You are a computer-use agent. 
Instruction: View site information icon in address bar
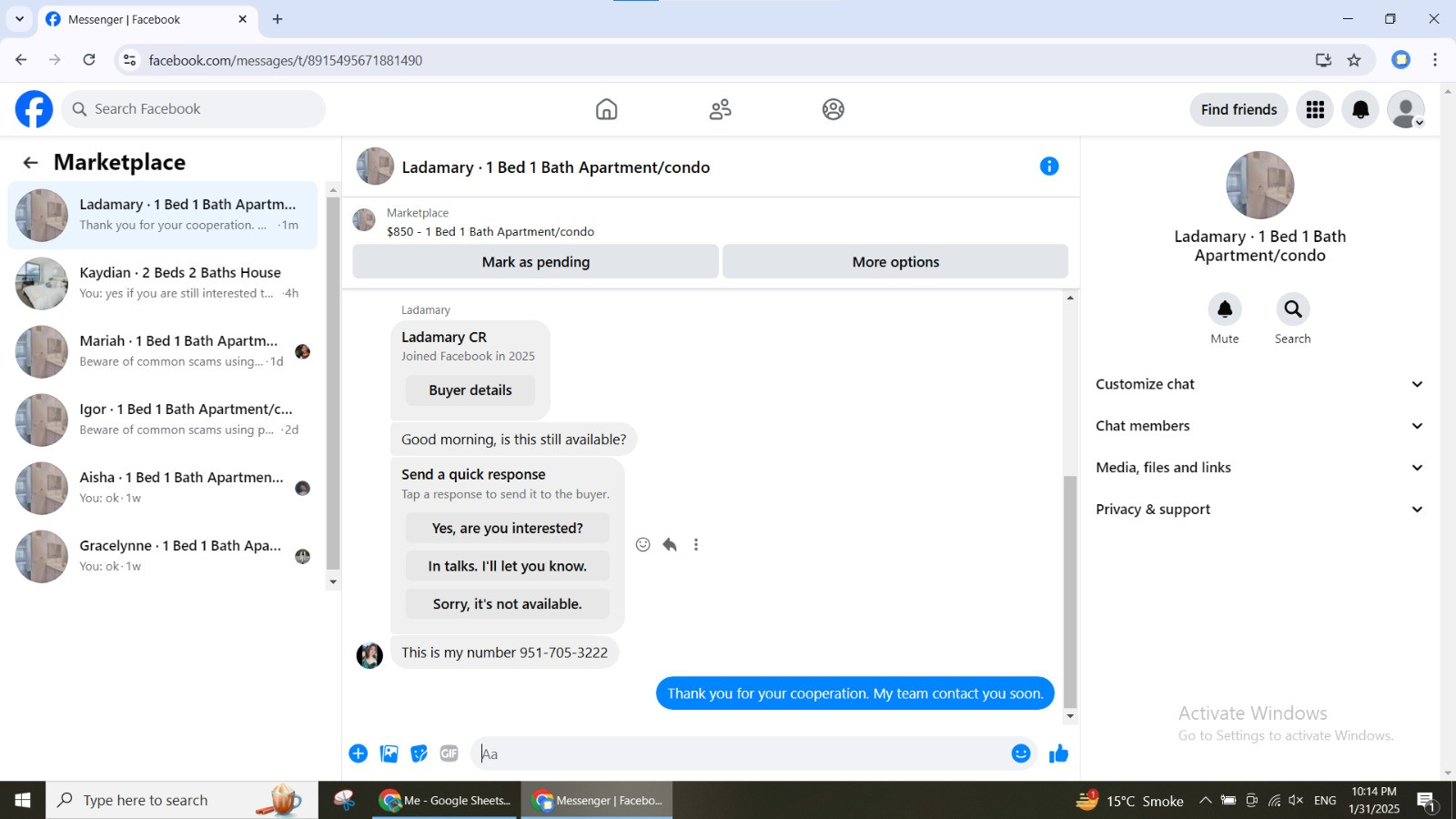click(x=130, y=60)
